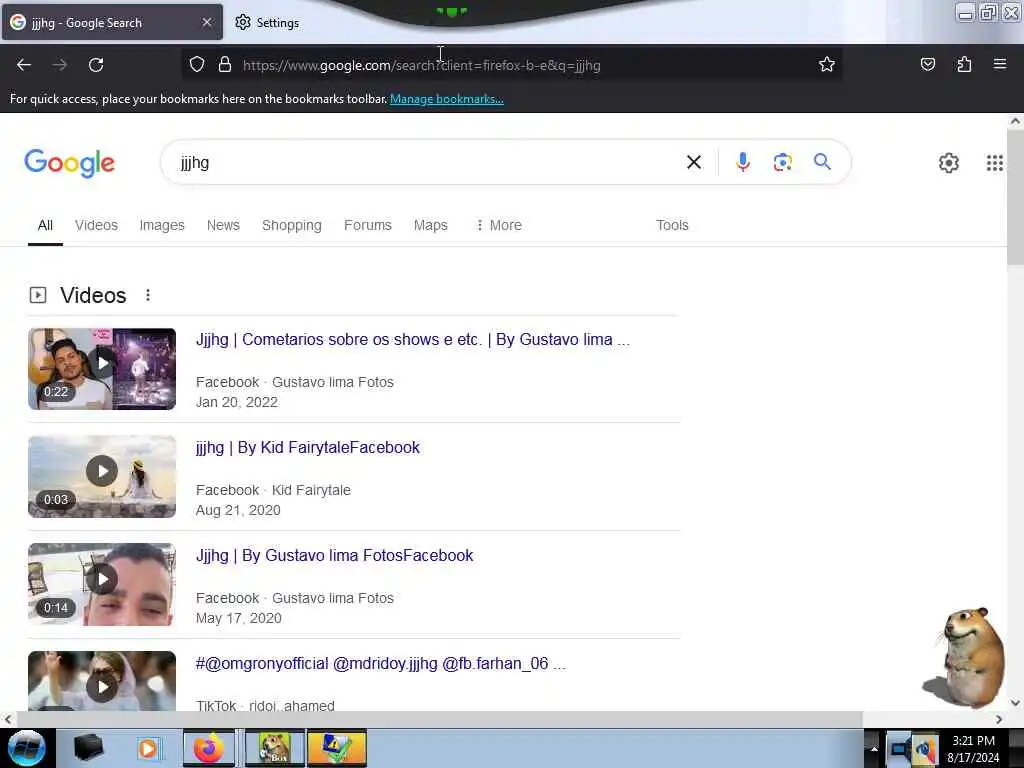Viewport: 1024px width, 768px height.
Task: Switch to the Settings tab
Action: tap(267, 22)
